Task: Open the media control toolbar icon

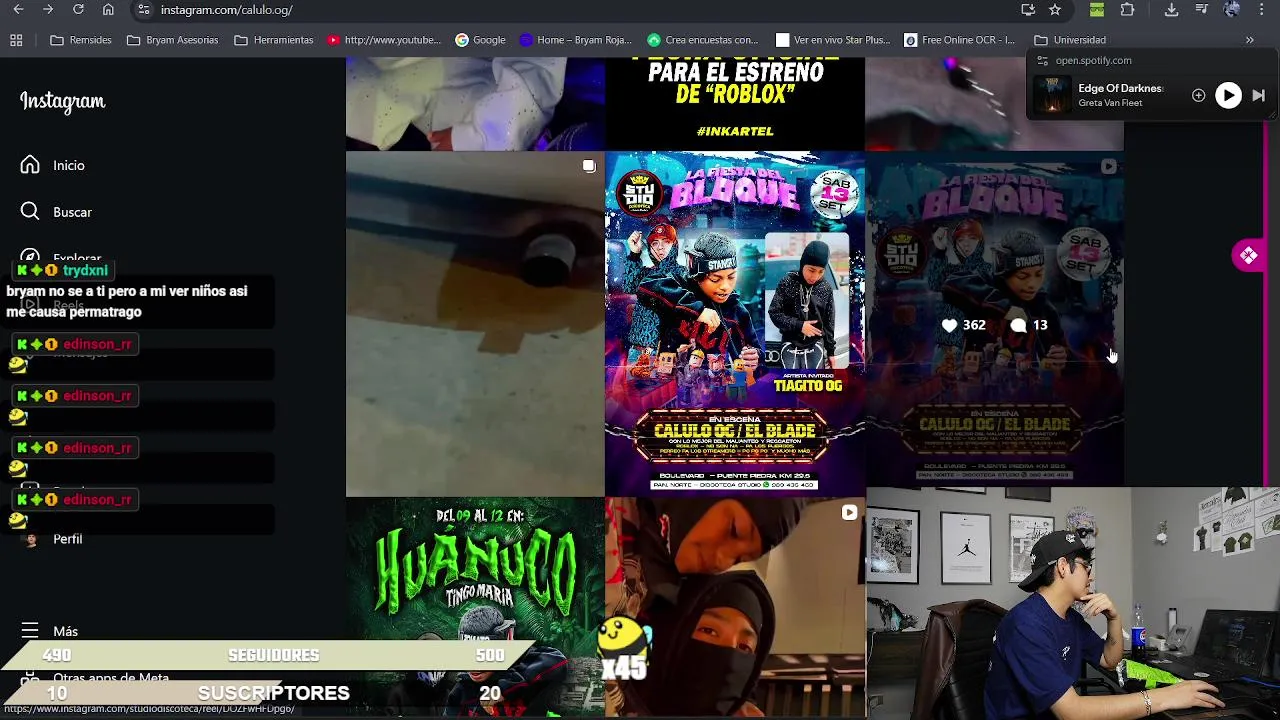Action: [x=1202, y=10]
